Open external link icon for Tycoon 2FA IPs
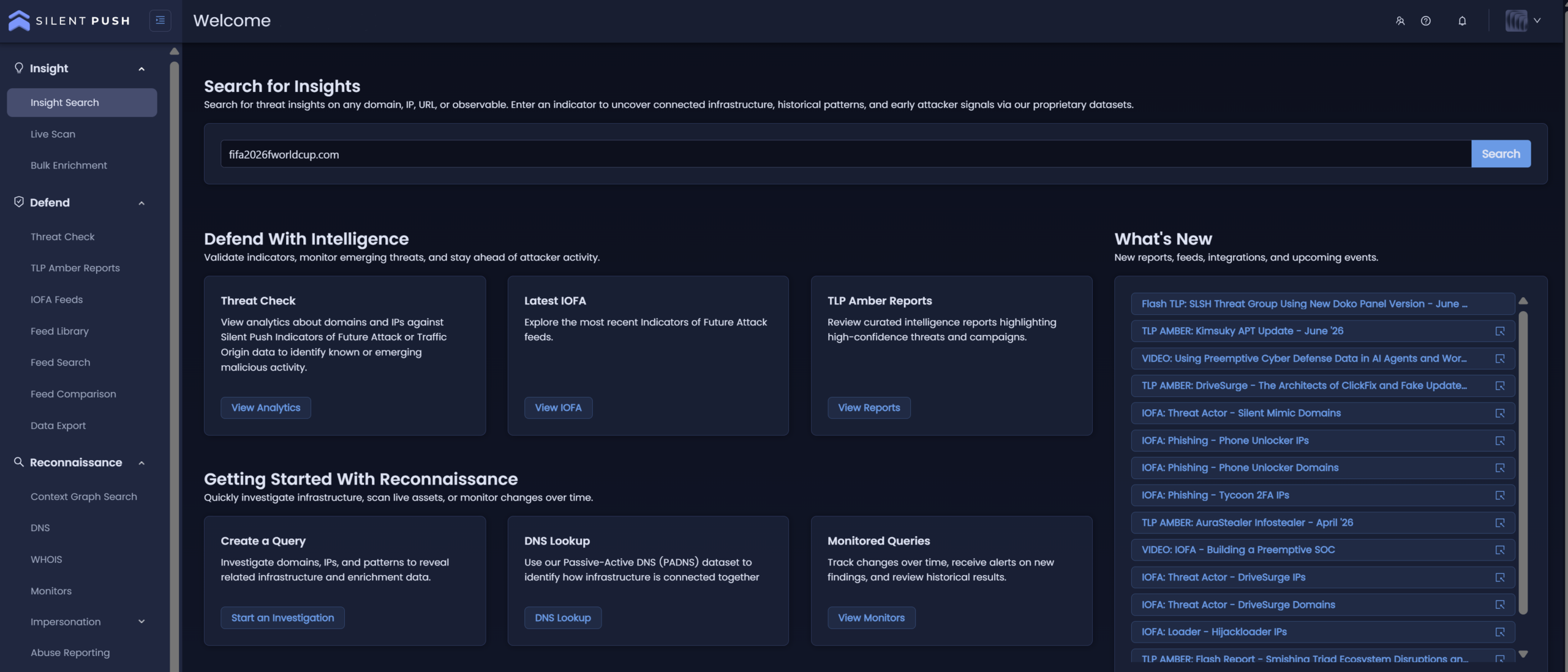 [x=1500, y=495]
